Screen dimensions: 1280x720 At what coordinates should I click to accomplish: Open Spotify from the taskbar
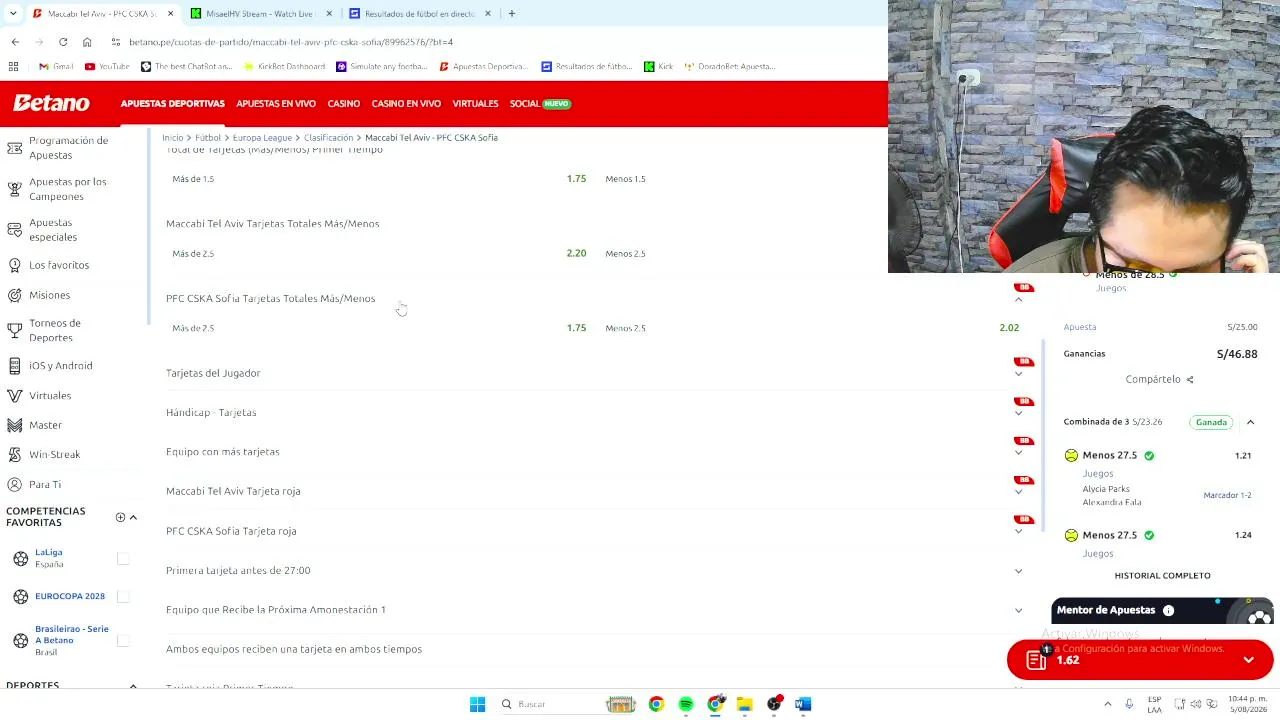point(686,704)
